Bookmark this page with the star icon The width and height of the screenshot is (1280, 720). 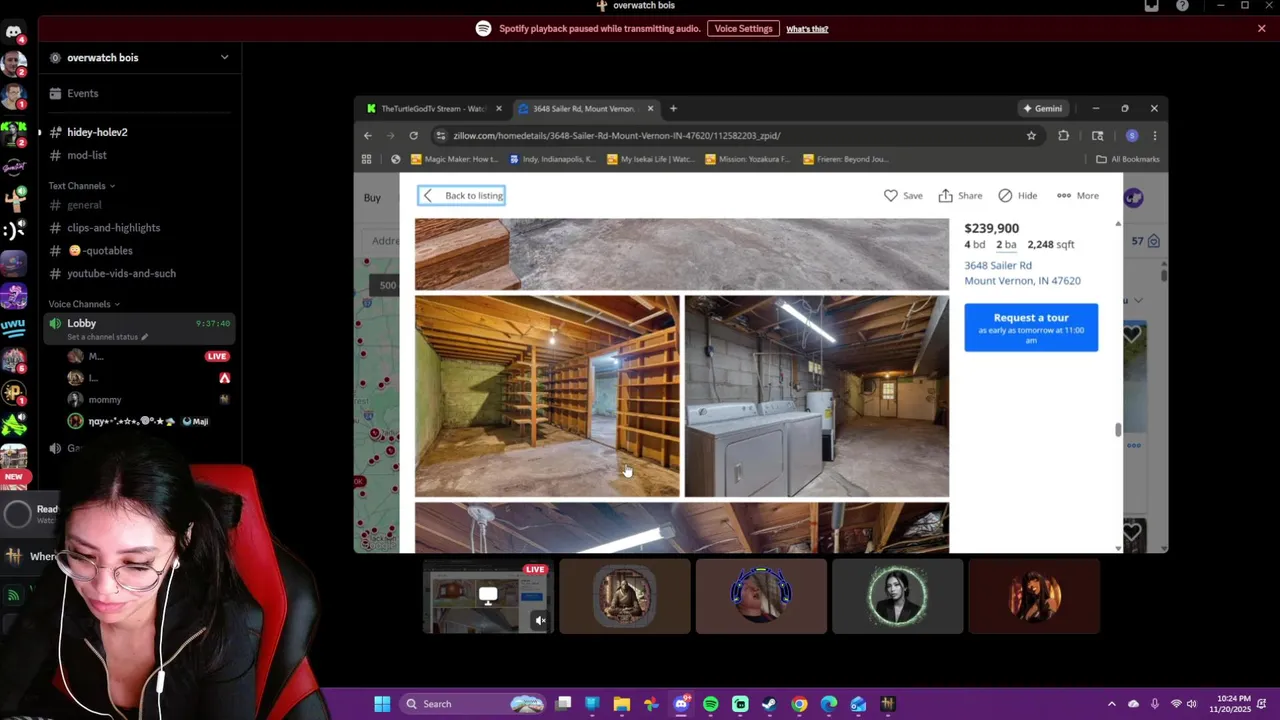click(1031, 136)
